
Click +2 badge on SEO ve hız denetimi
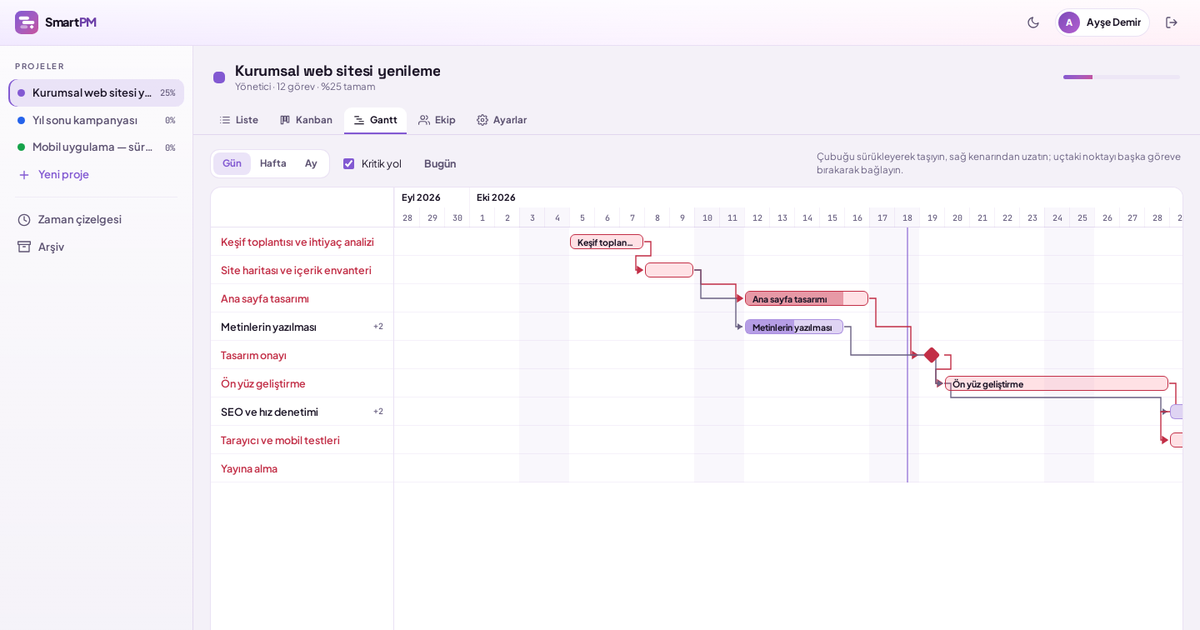[378, 411]
